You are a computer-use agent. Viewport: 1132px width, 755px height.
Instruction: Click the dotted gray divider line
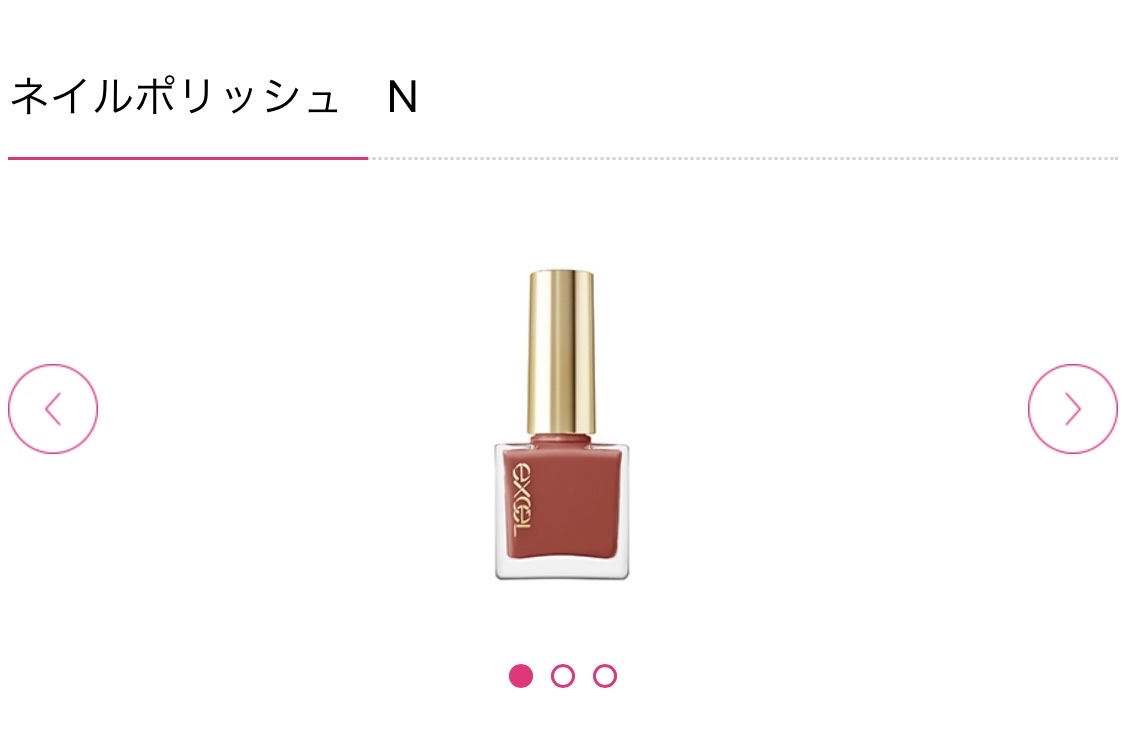pyautogui.click(x=744, y=158)
